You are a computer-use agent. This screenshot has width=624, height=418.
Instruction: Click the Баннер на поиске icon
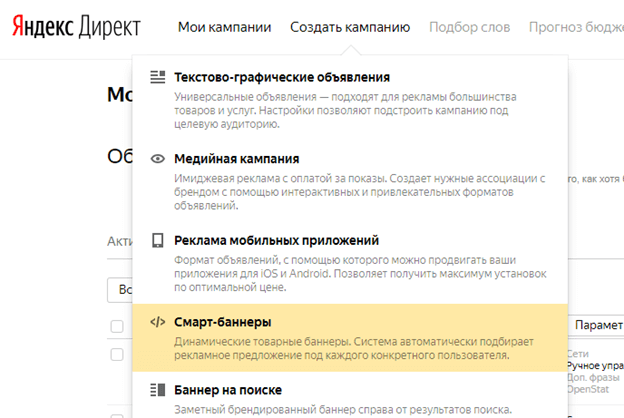pos(158,390)
